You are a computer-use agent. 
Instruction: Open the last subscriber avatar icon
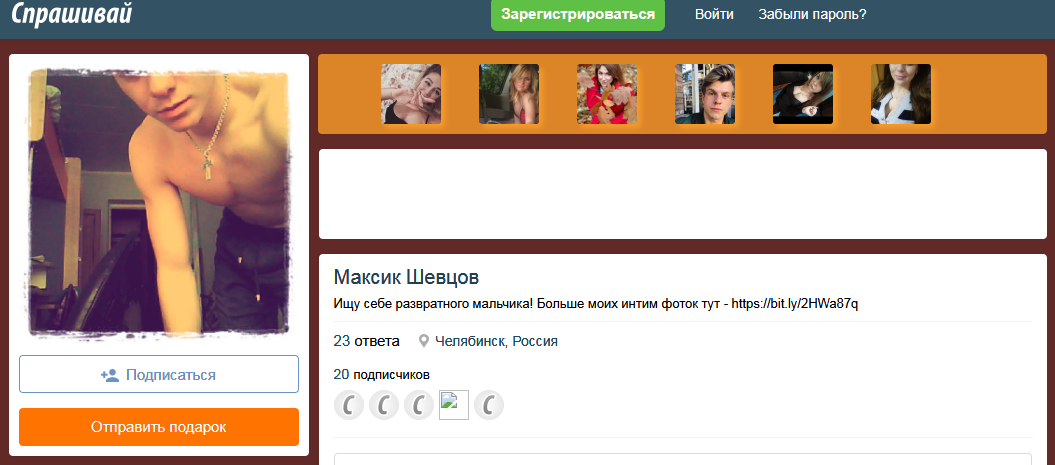[488, 405]
